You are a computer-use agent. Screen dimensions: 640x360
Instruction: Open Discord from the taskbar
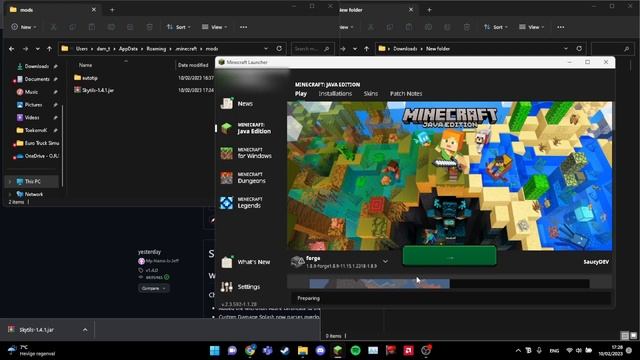(x=320, y=350)
